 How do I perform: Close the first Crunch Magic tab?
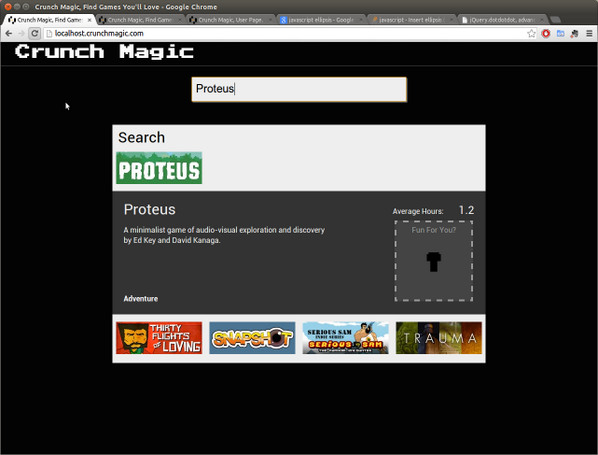point(90,20)
